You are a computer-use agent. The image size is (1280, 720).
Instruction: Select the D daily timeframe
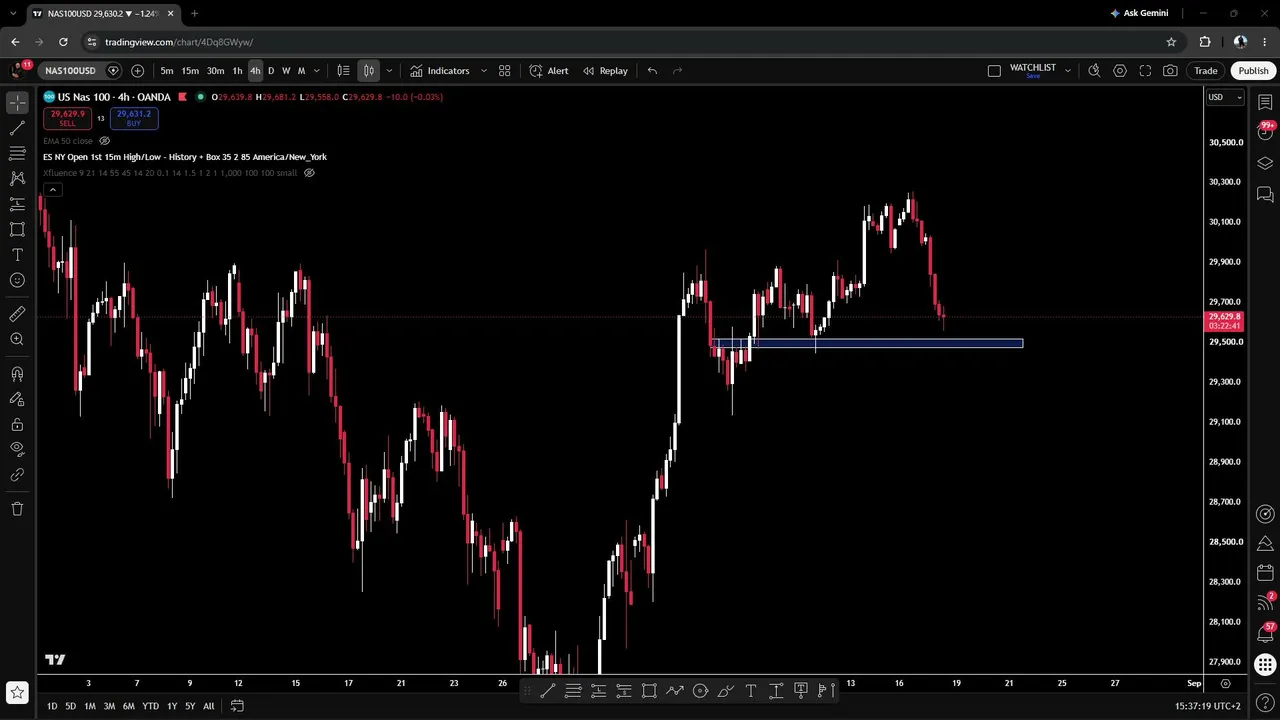270,71
